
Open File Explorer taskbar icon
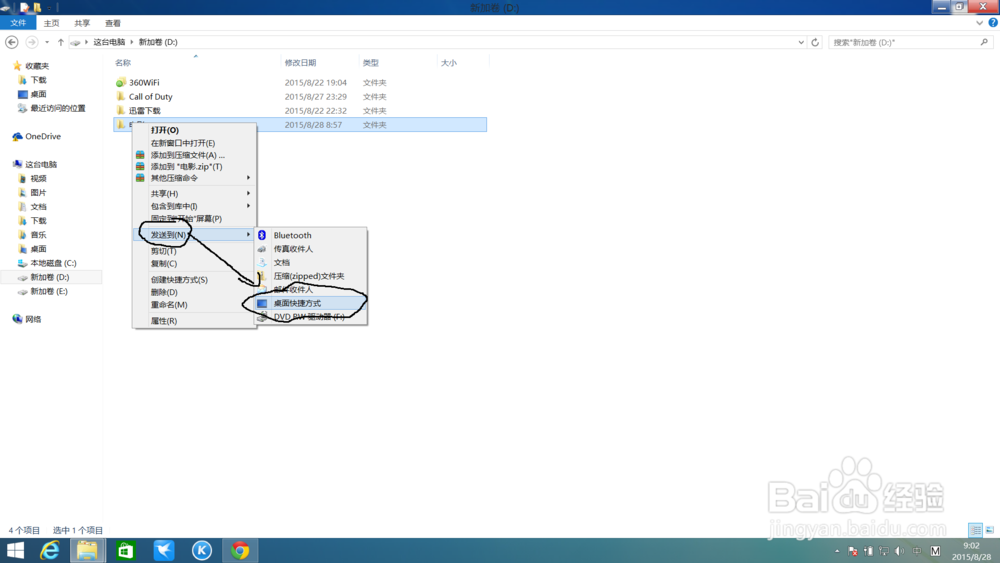(87, 550)
